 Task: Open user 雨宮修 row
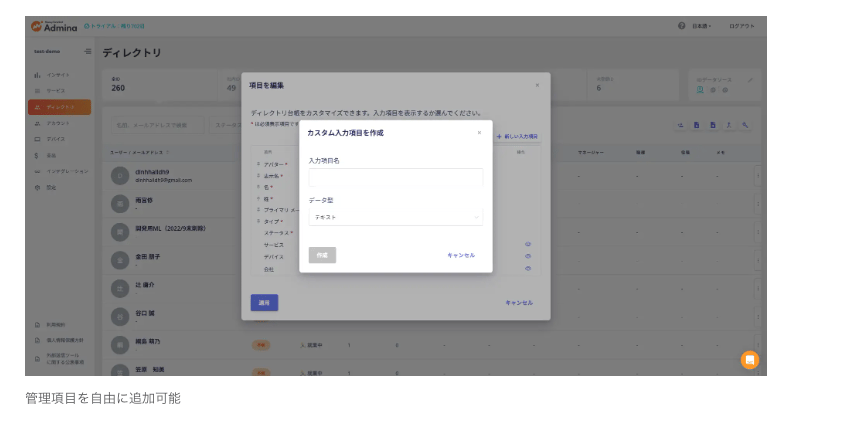(x=144, y=200)
